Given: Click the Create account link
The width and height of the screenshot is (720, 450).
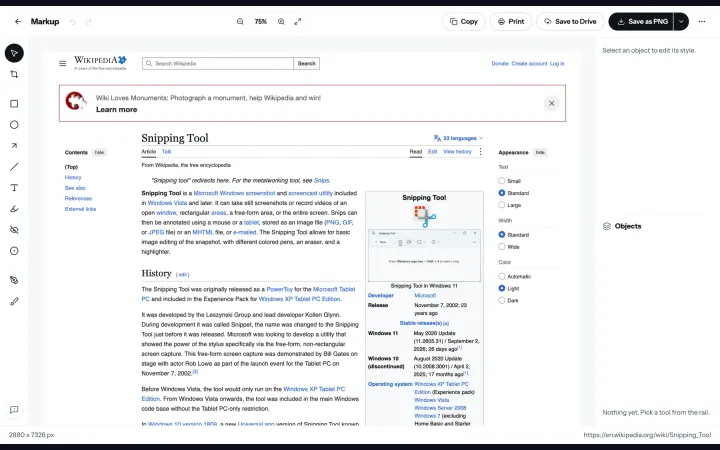Looking at the screenshot, I should pos(529,63).
